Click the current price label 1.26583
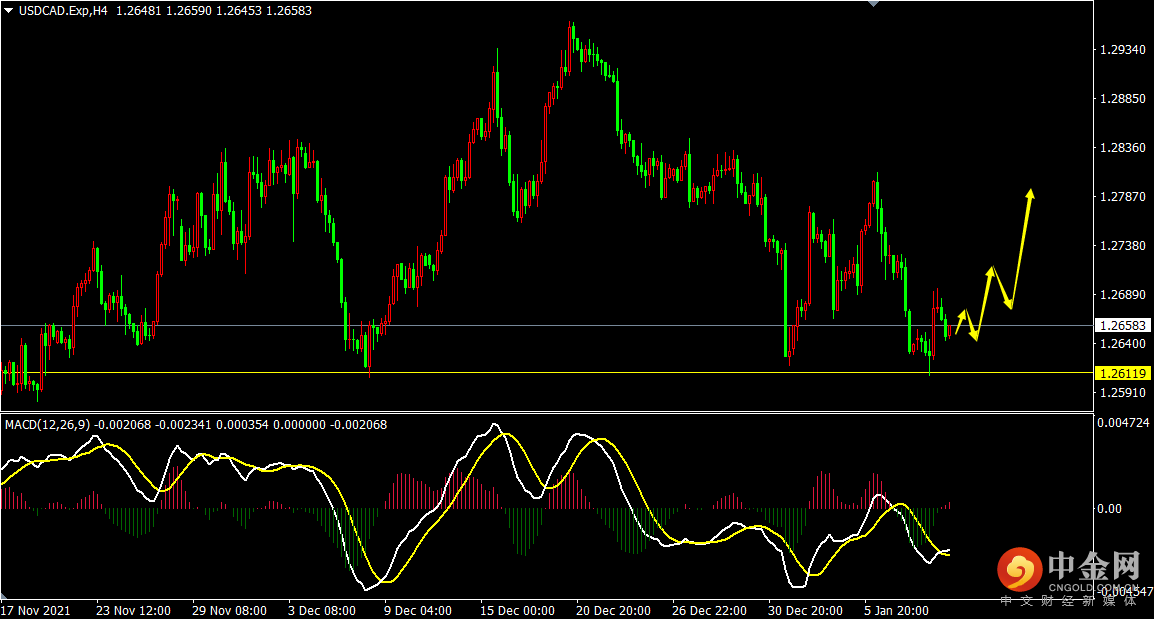 pos(1123,325)
